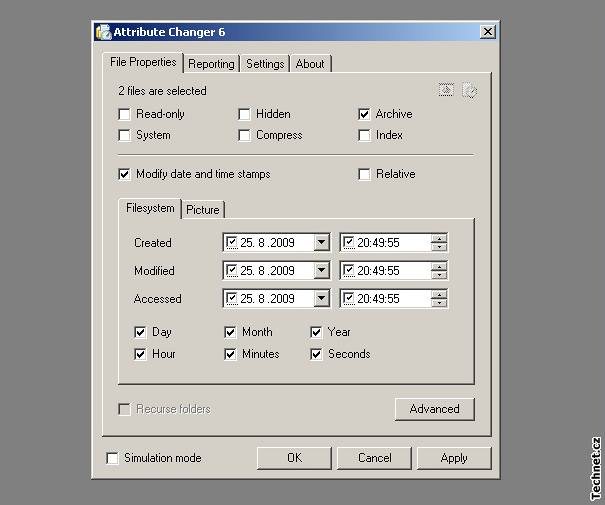Click the Advanced button
The width and height of the screenshot is (605, 505).
click(x=434, y=409)
